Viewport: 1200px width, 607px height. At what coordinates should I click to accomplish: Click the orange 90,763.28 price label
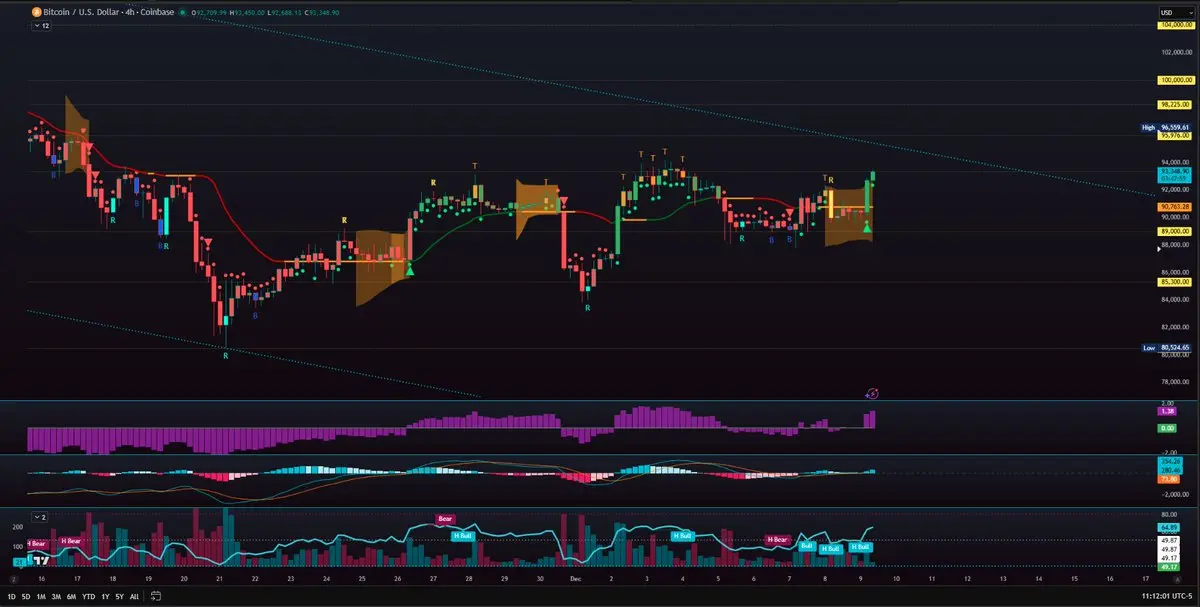click(1172, 206)
